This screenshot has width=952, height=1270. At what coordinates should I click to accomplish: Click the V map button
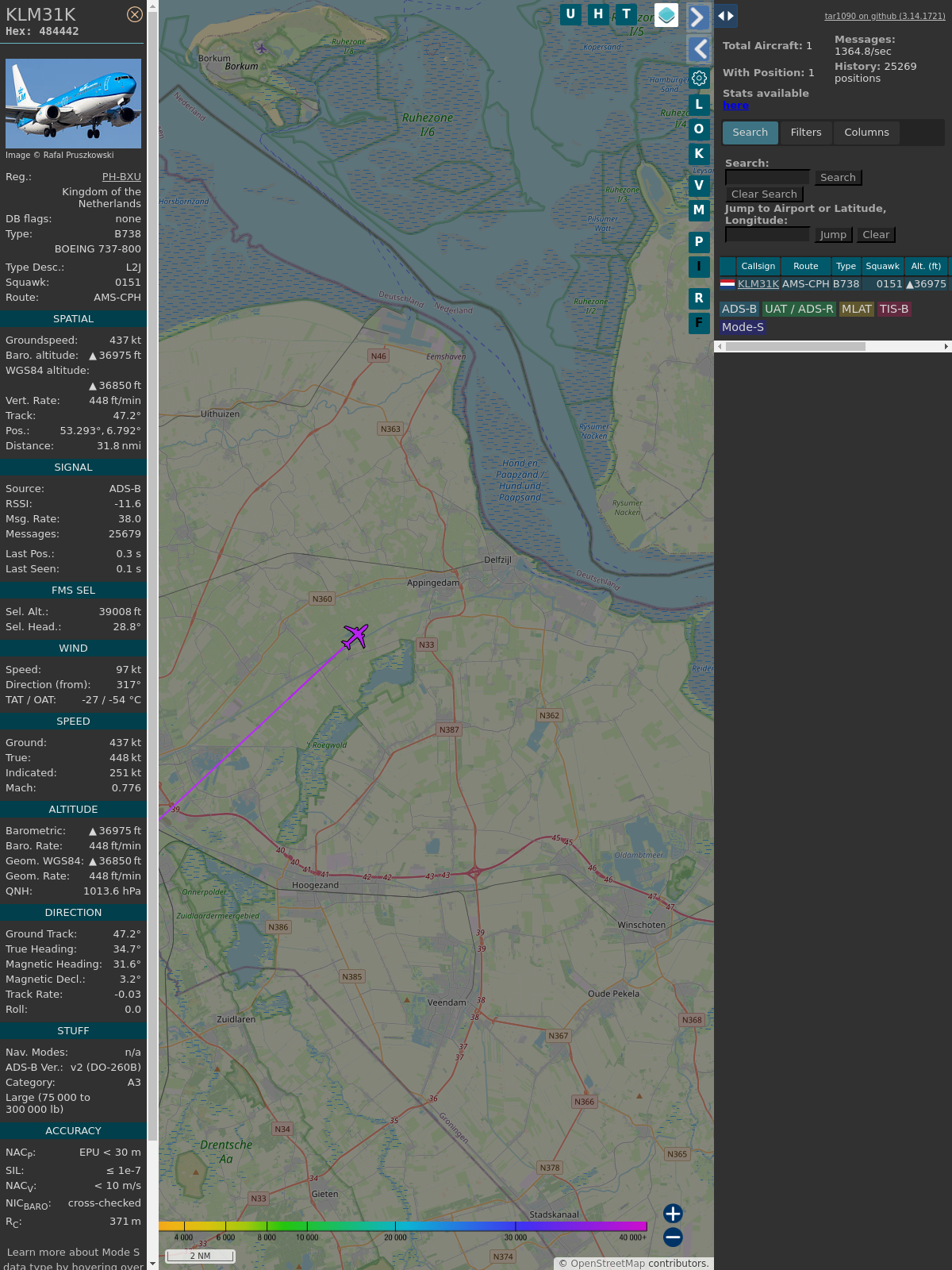pos(699,186)
